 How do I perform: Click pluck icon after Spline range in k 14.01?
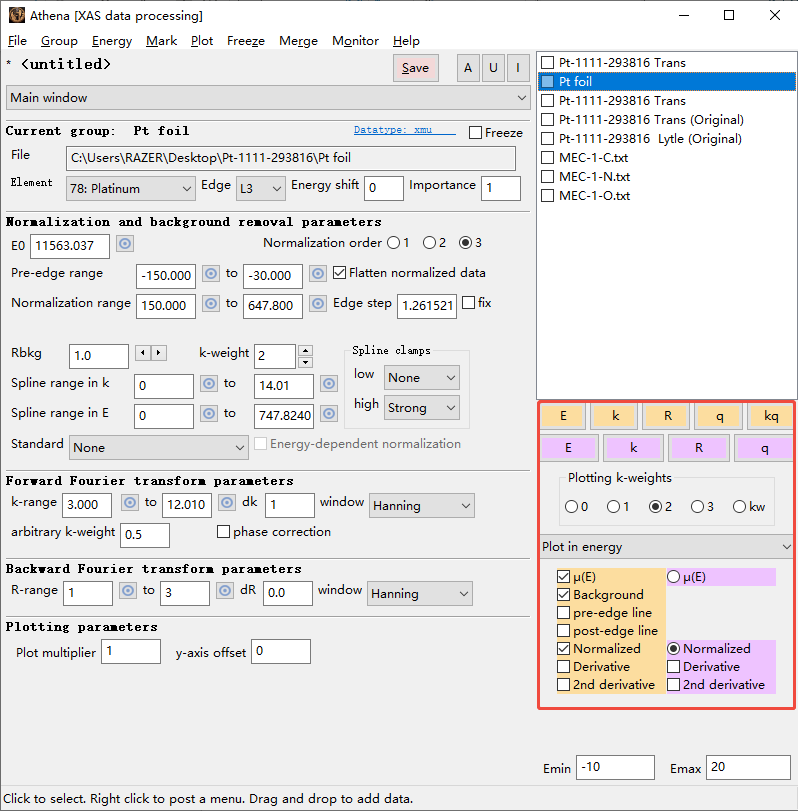pos(328,383)
